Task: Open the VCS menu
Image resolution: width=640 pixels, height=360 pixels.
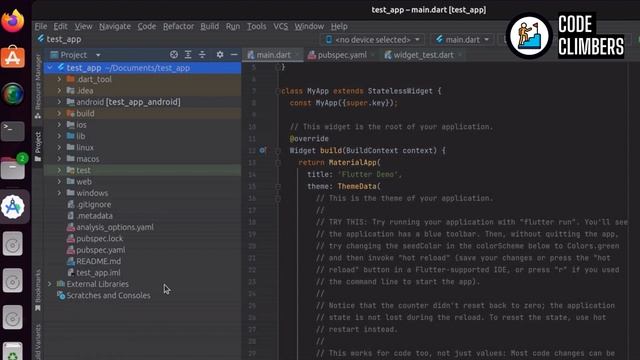Action: click(x=280, y=26)
